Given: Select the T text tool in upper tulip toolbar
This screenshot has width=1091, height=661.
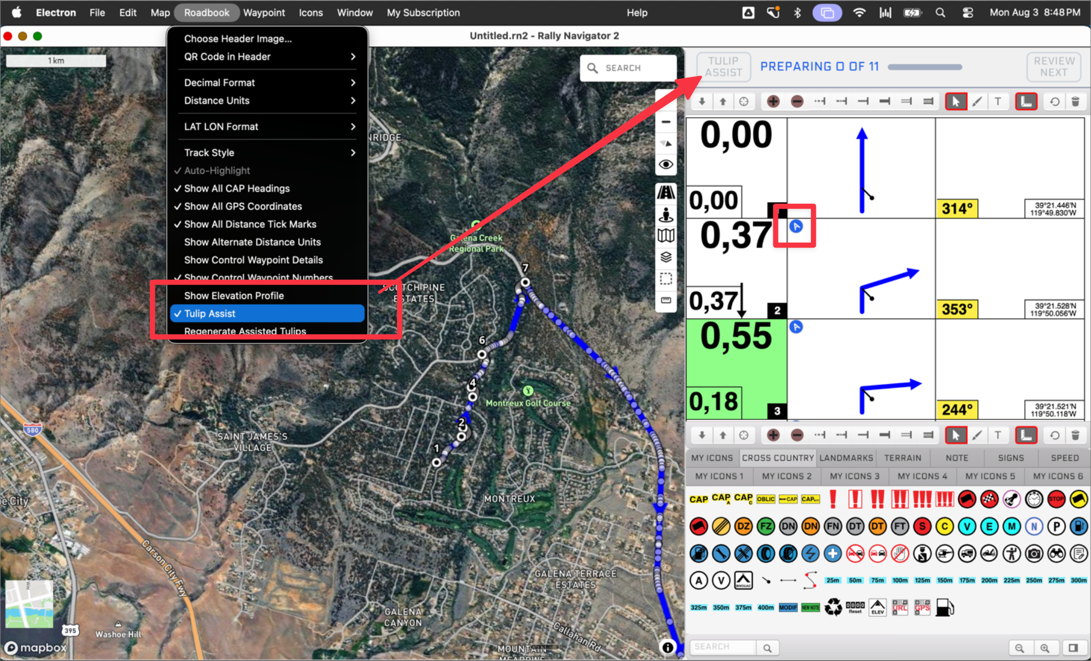Looking at the screenshot, I should [998, 102].
